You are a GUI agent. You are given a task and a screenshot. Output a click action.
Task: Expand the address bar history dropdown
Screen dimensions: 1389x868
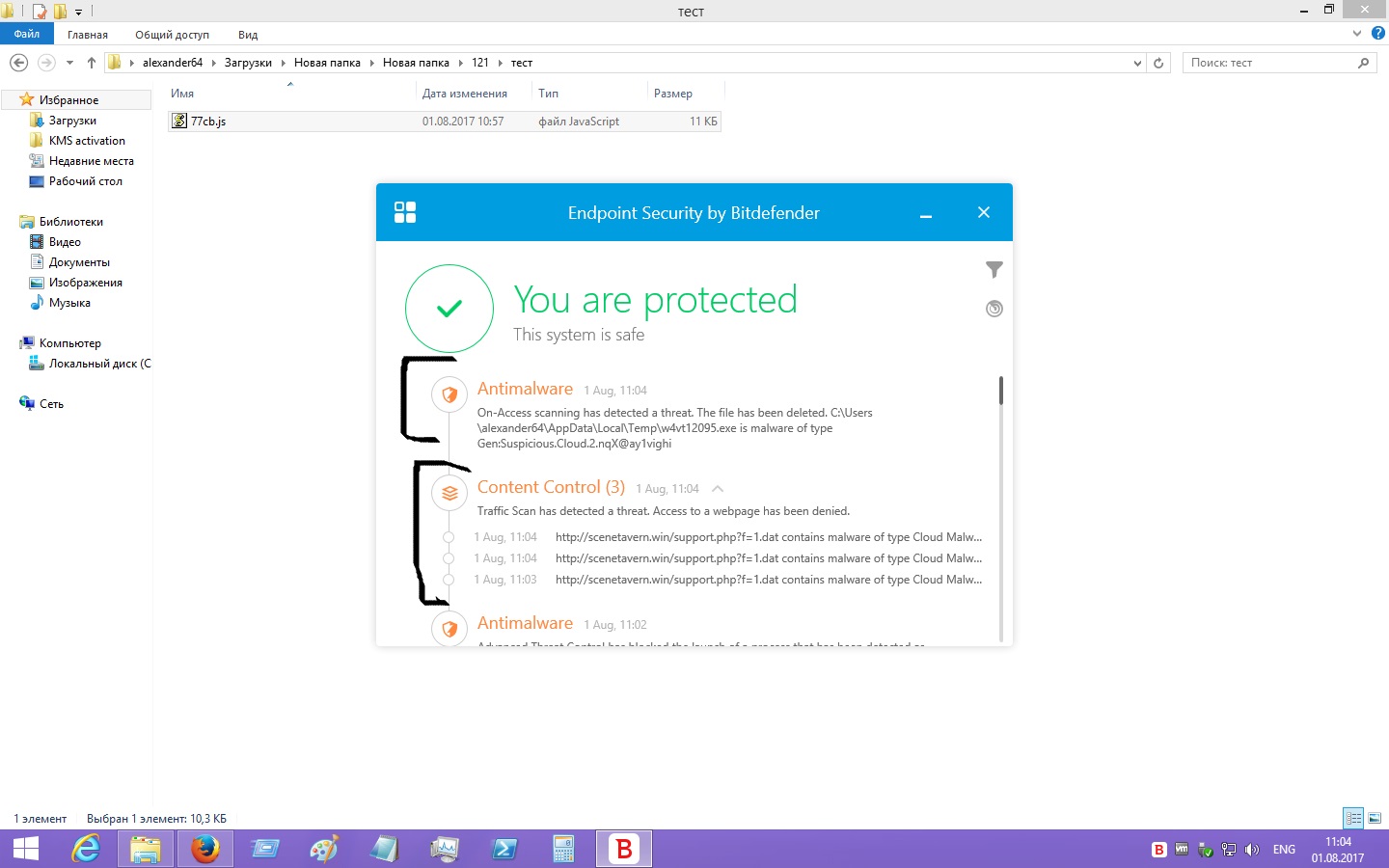pyautogui.click(x=1137, y=63)
